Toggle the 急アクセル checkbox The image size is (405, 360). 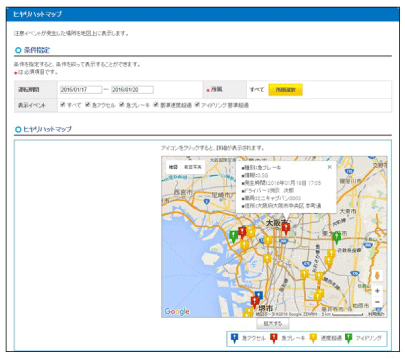87,105
